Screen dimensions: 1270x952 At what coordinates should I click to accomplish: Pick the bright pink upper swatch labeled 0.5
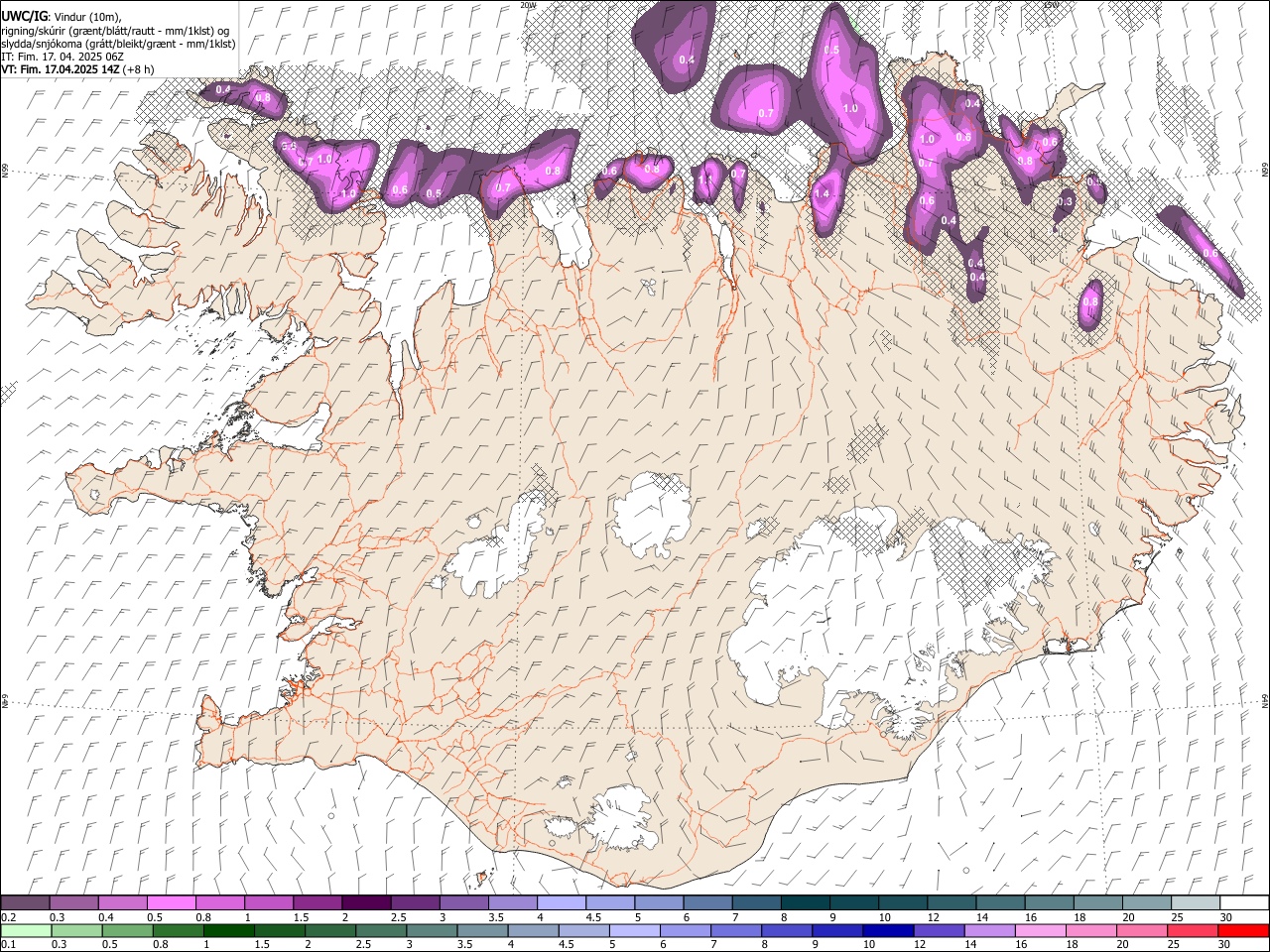[171, 902]
